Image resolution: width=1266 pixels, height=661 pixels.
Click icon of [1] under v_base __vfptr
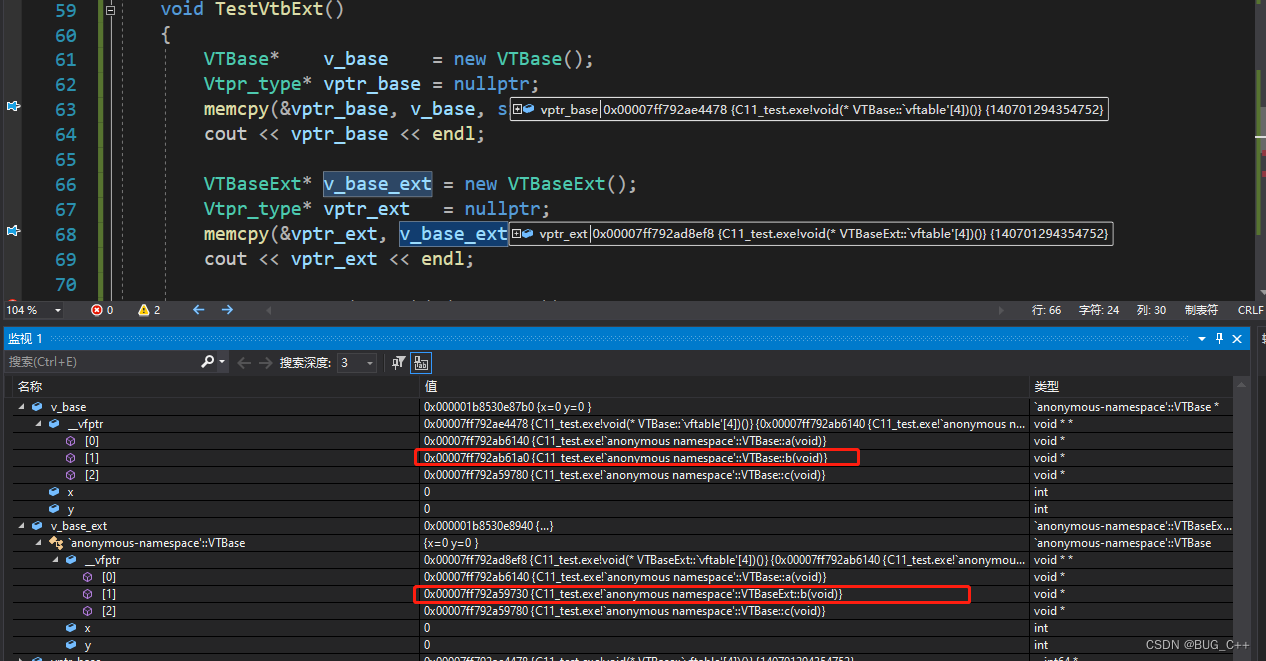pos(71,458)
